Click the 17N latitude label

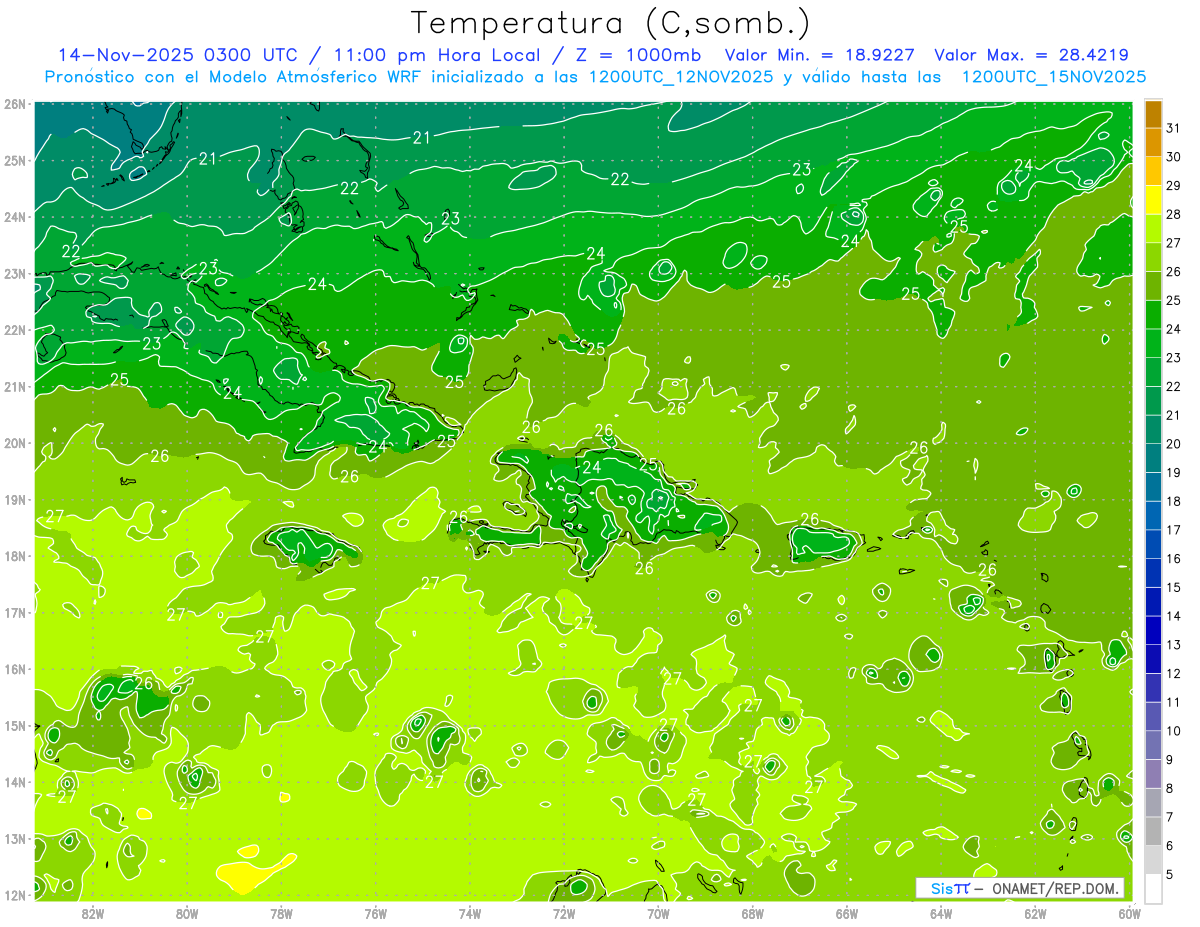14,613
